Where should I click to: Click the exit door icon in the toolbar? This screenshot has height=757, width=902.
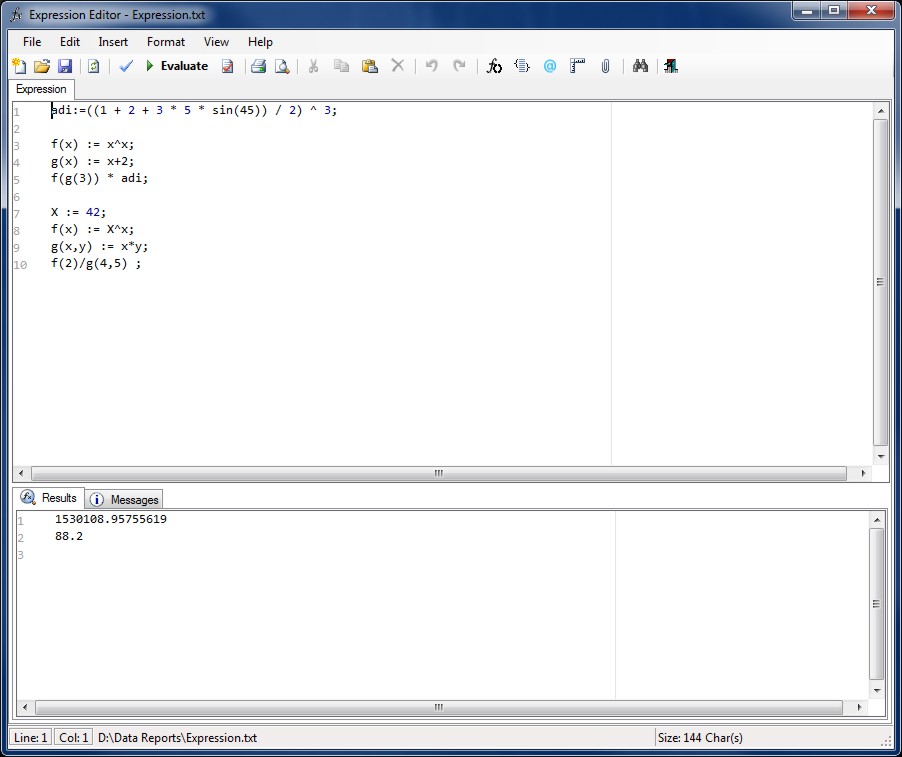(670, 66)
